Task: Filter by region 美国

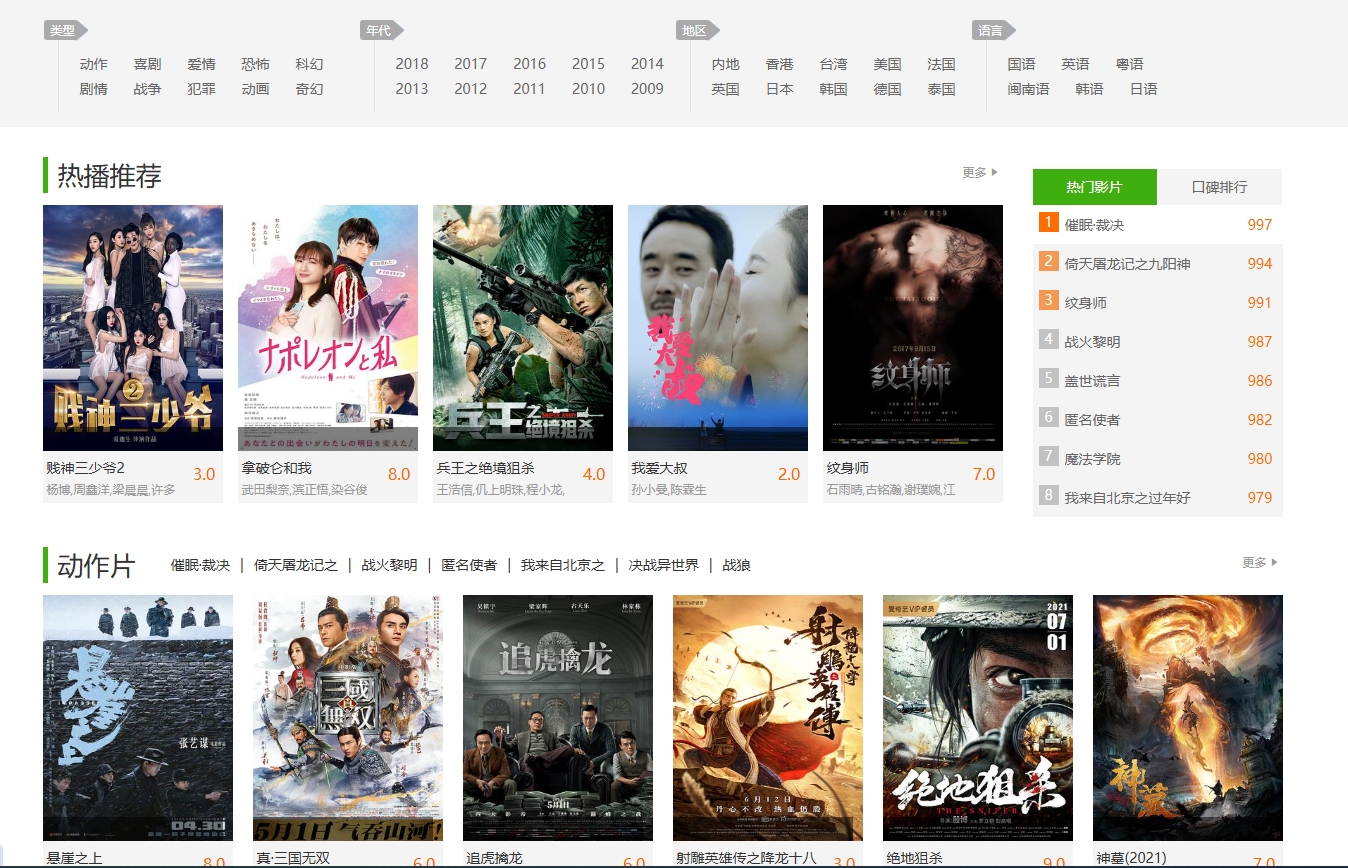Action: coord(888,64)
